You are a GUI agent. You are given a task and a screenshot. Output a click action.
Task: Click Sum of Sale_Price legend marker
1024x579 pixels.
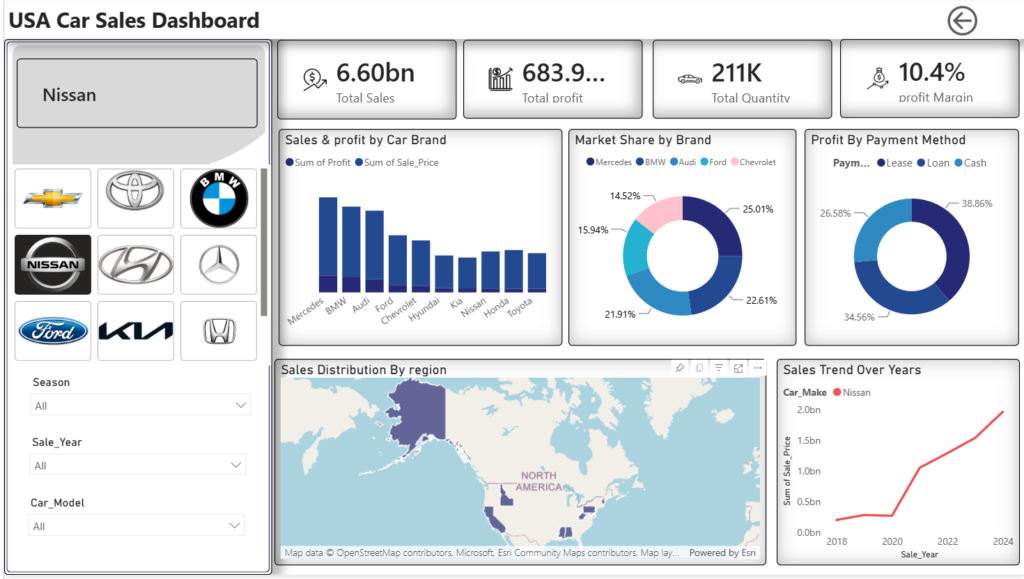(x=359, y=163)
